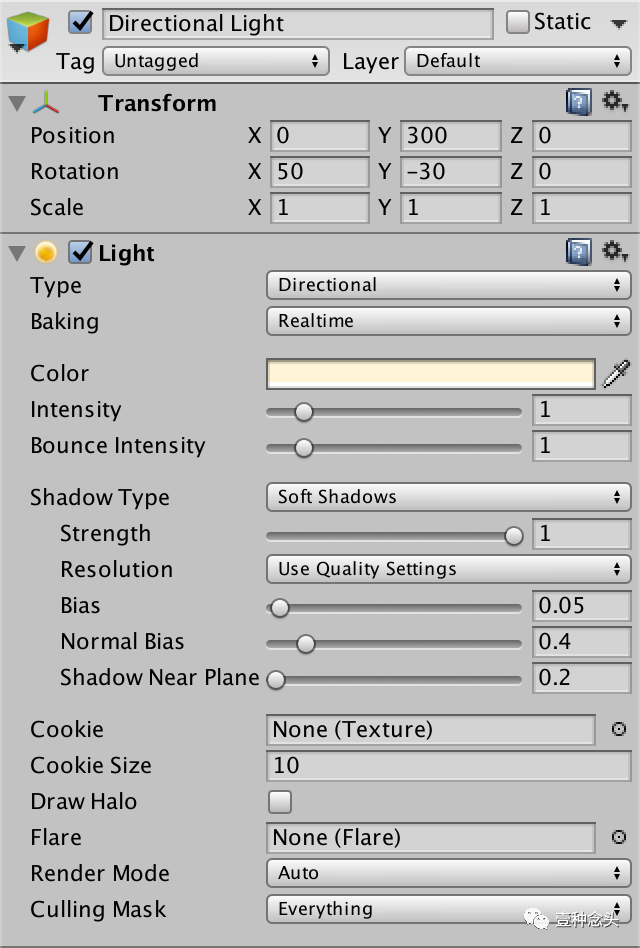Toggle the GameObject active checkbox
This screenshot has width=640, height=948.
82,22
